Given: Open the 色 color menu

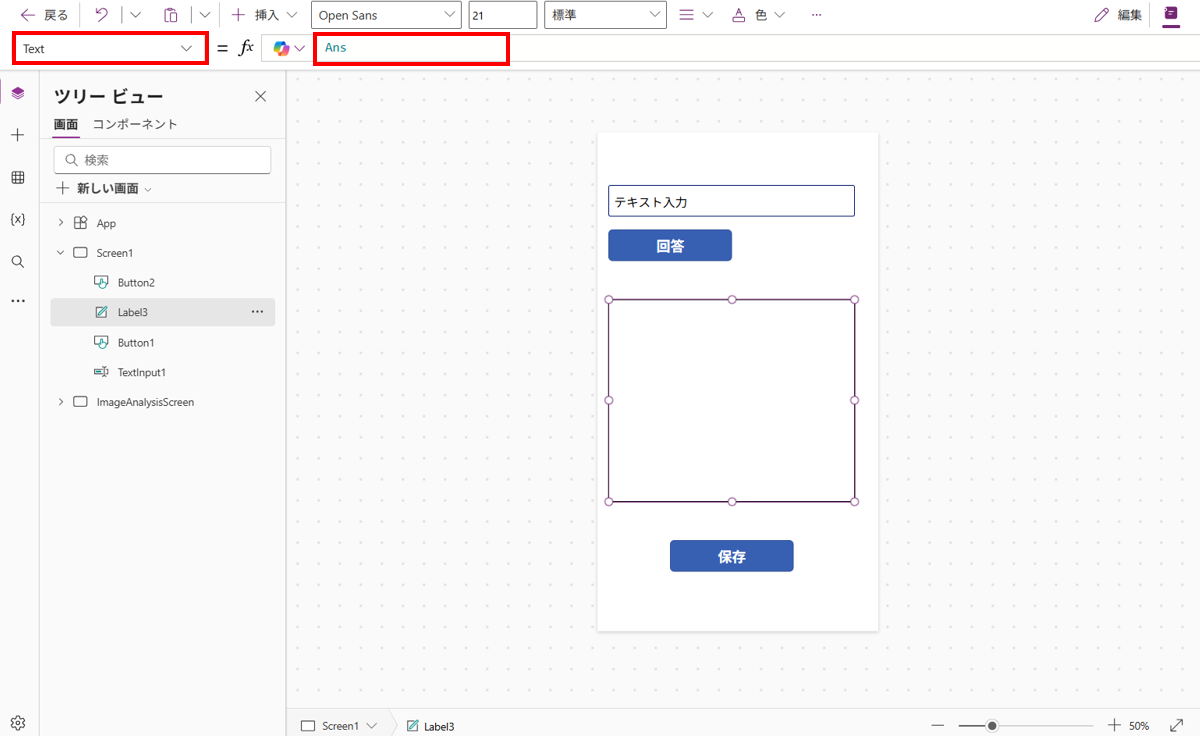Looking at the screenshot, I should point(757,15).
